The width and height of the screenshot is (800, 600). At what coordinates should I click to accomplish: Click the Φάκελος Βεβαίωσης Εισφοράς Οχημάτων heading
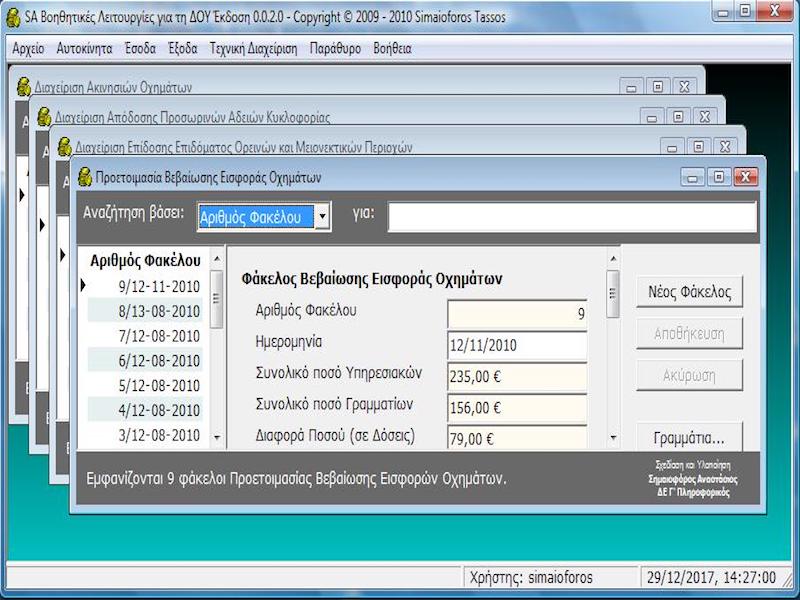tap(371, 279)
